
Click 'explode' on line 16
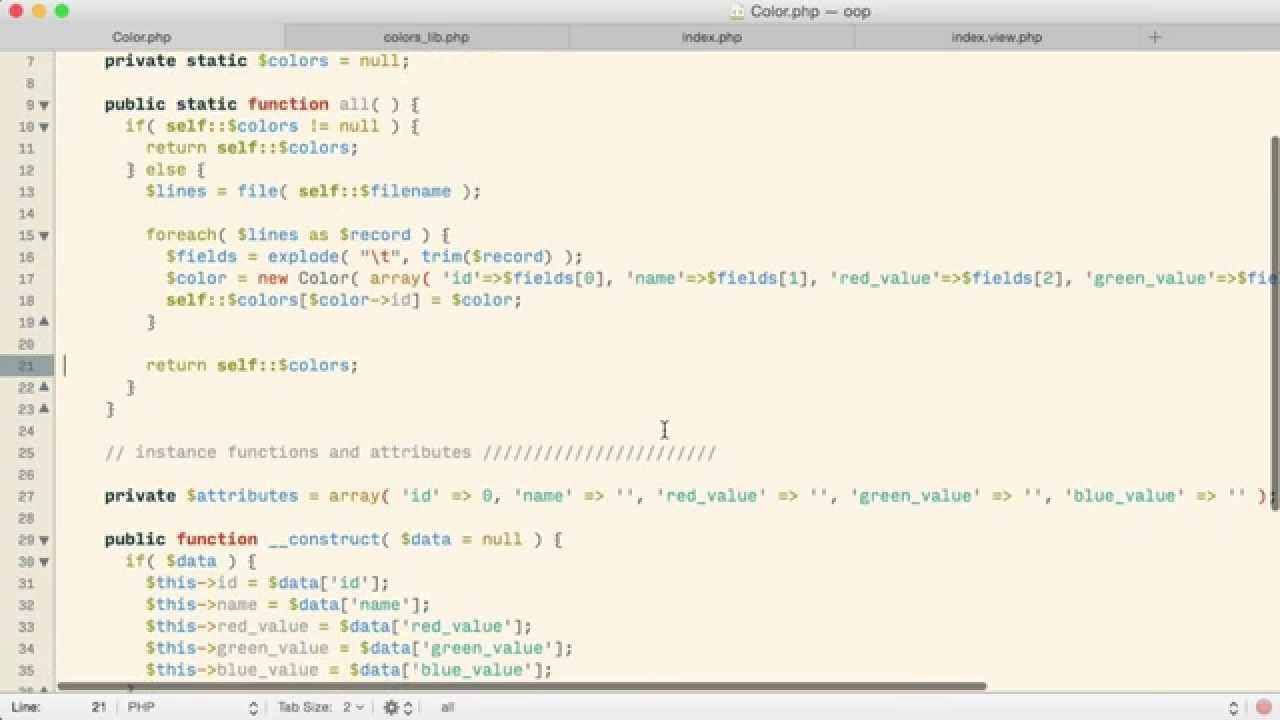tap(303, 257)
